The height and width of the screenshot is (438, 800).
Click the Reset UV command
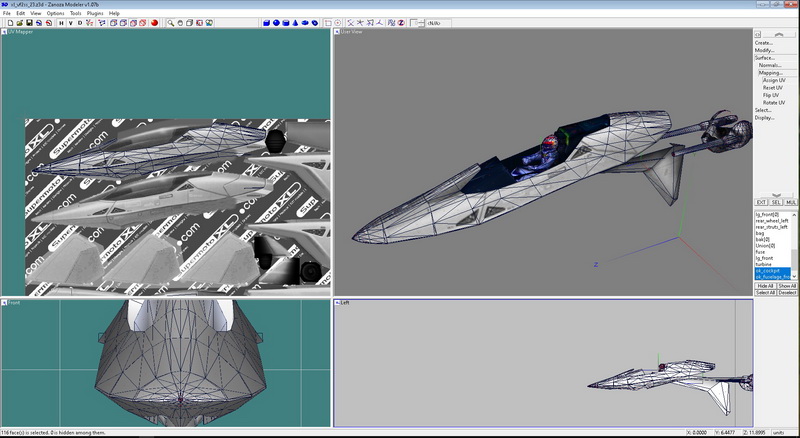(x=772, y=88)
